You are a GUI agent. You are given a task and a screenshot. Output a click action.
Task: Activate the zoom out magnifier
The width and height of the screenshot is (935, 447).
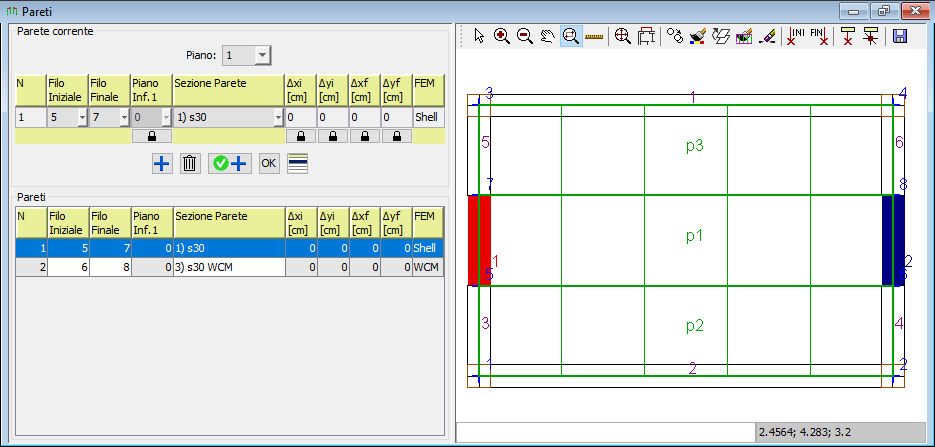tap(525, 36)
